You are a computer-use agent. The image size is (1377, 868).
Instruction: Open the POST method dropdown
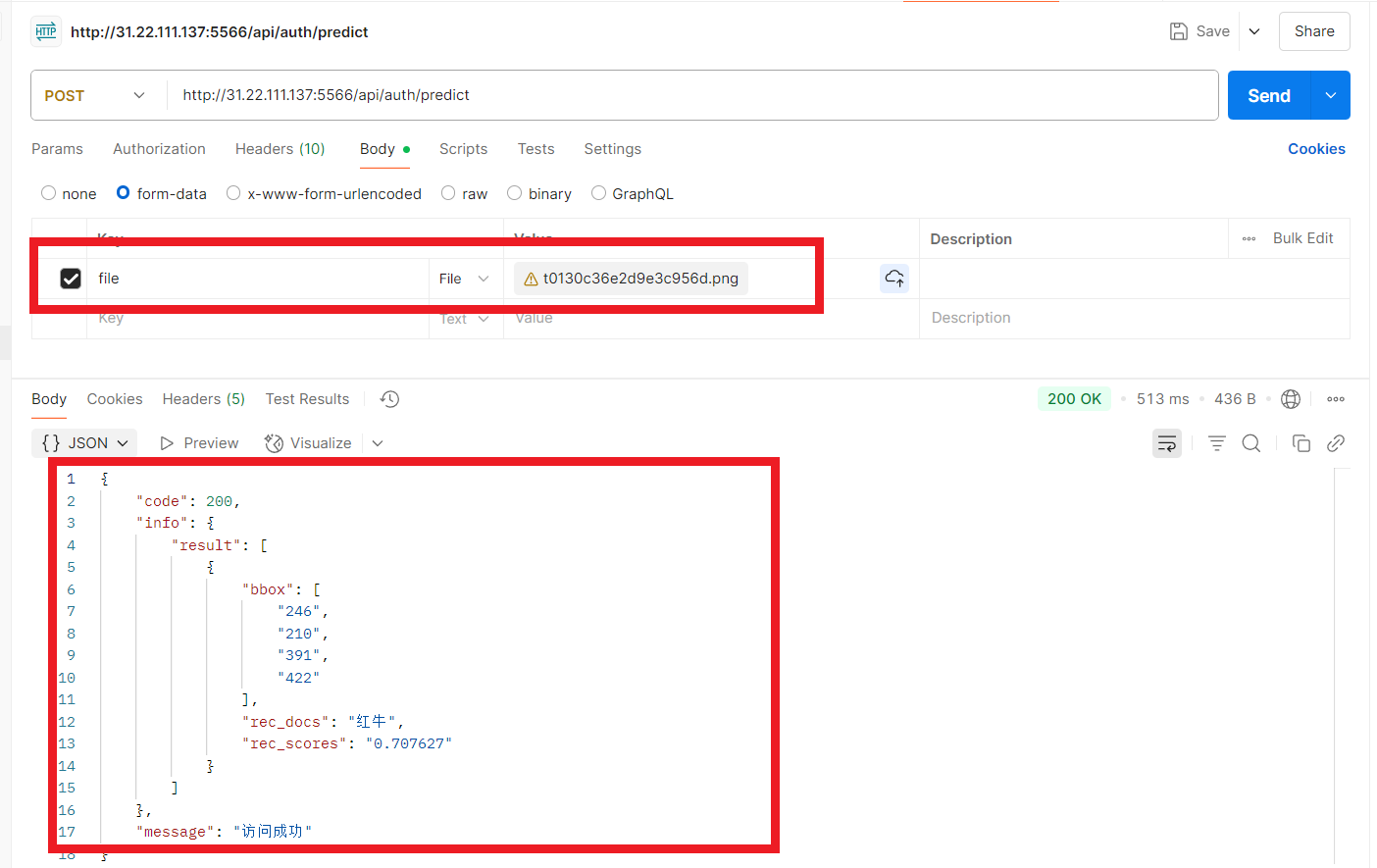pyautogui.click(x=95, y=95)
